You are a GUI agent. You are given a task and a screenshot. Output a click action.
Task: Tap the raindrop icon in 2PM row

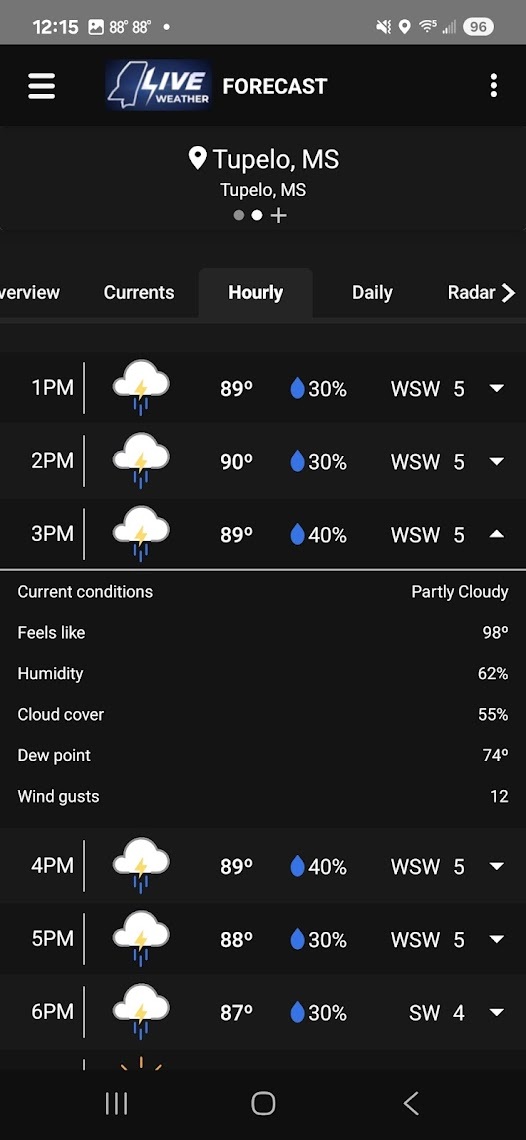point(297,462)
